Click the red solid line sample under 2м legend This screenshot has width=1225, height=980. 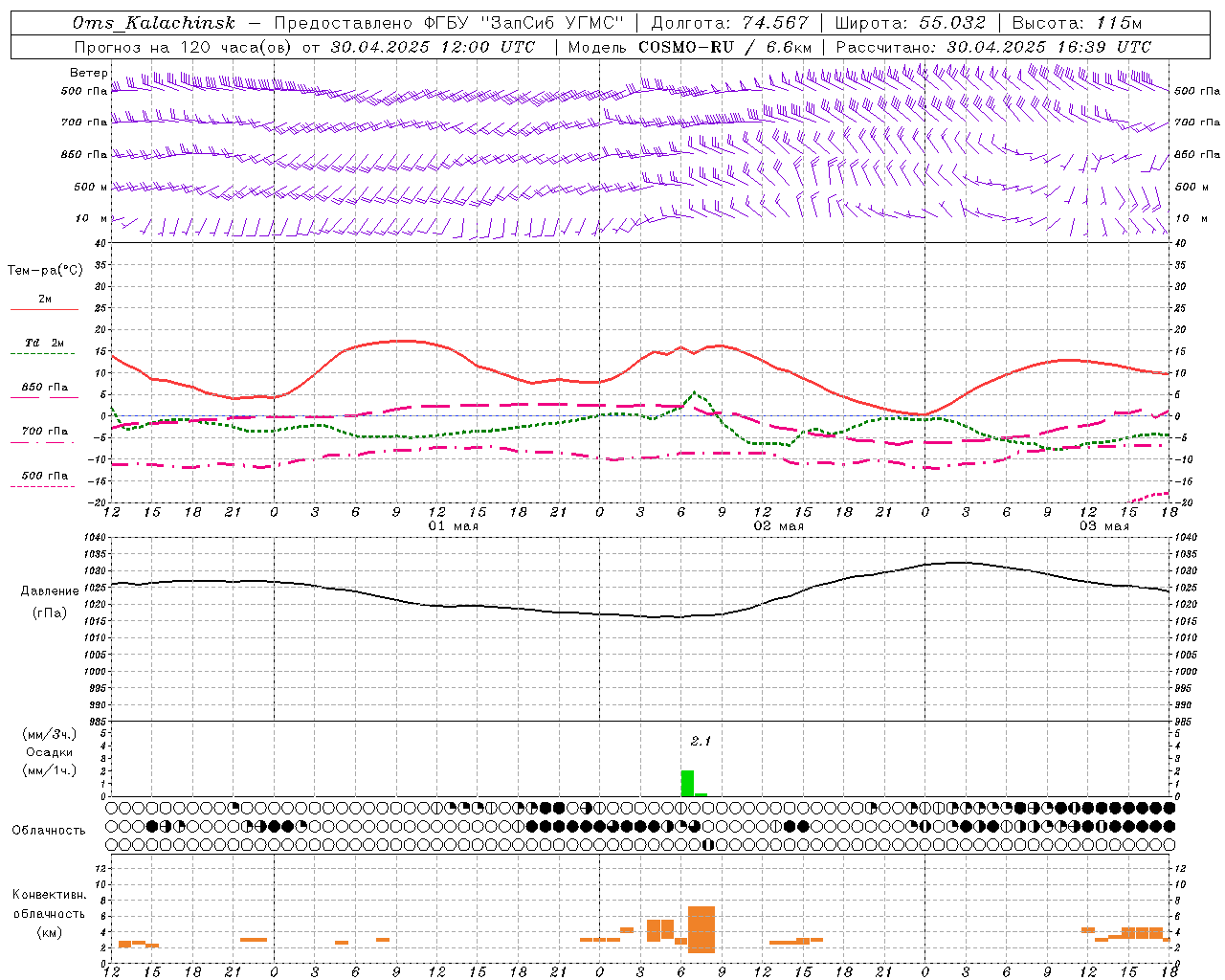[x=44, y=309]
